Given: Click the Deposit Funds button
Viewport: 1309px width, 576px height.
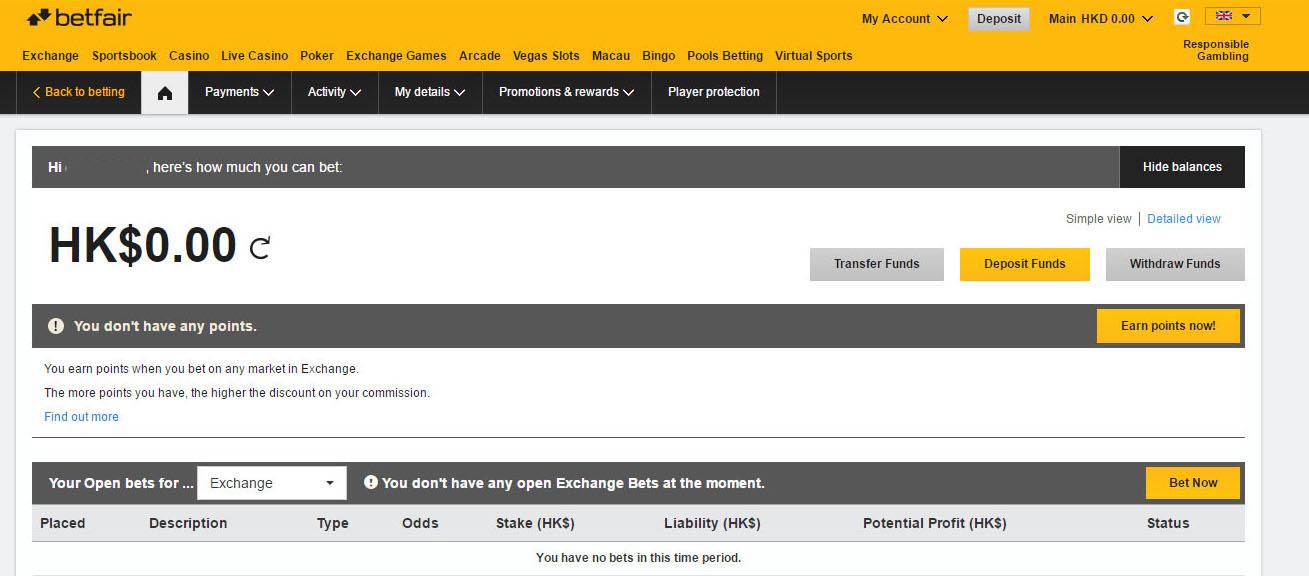Looking at the screenshot, I should coord(1025,264).
